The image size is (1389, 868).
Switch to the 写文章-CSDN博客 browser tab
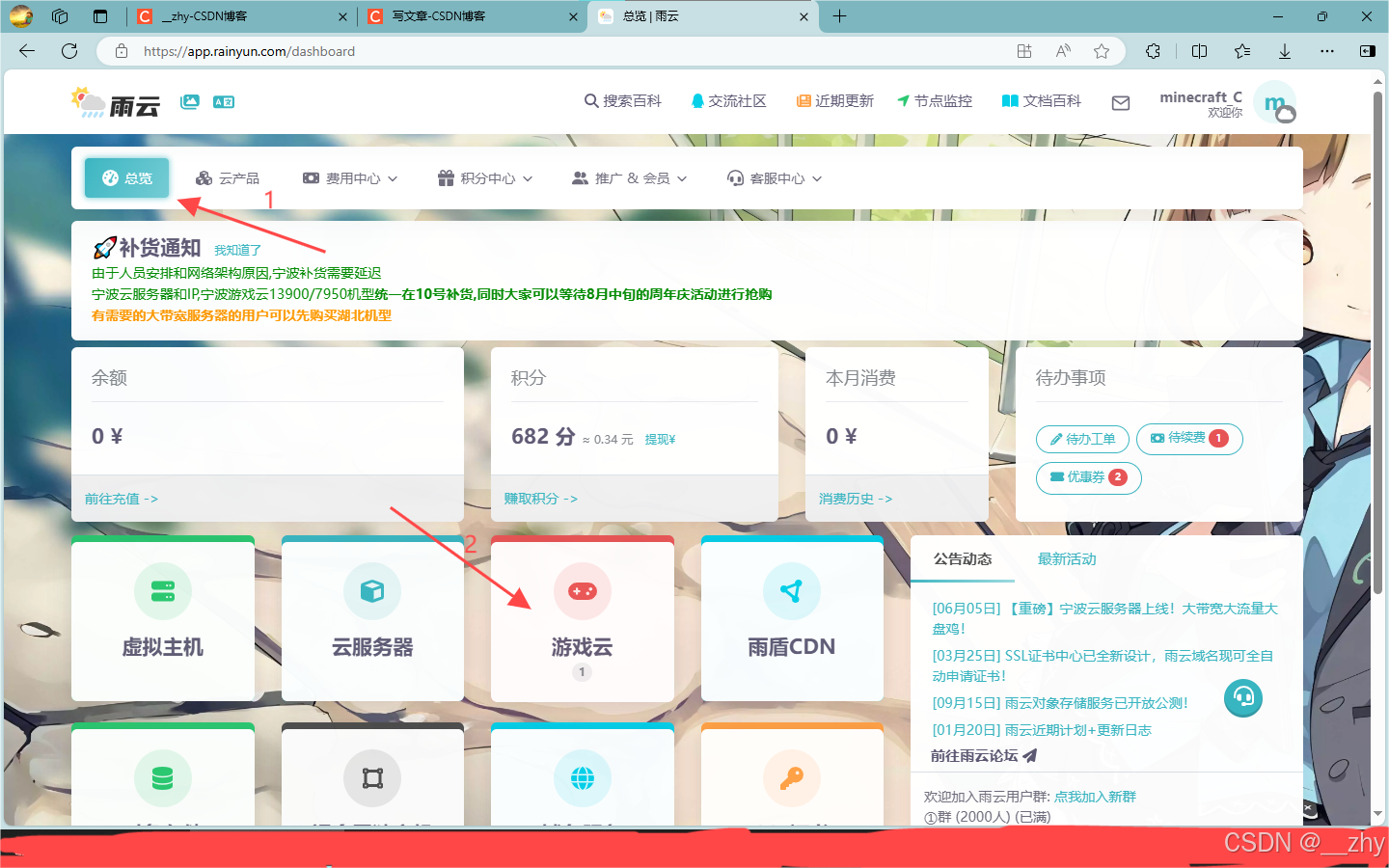472,16
